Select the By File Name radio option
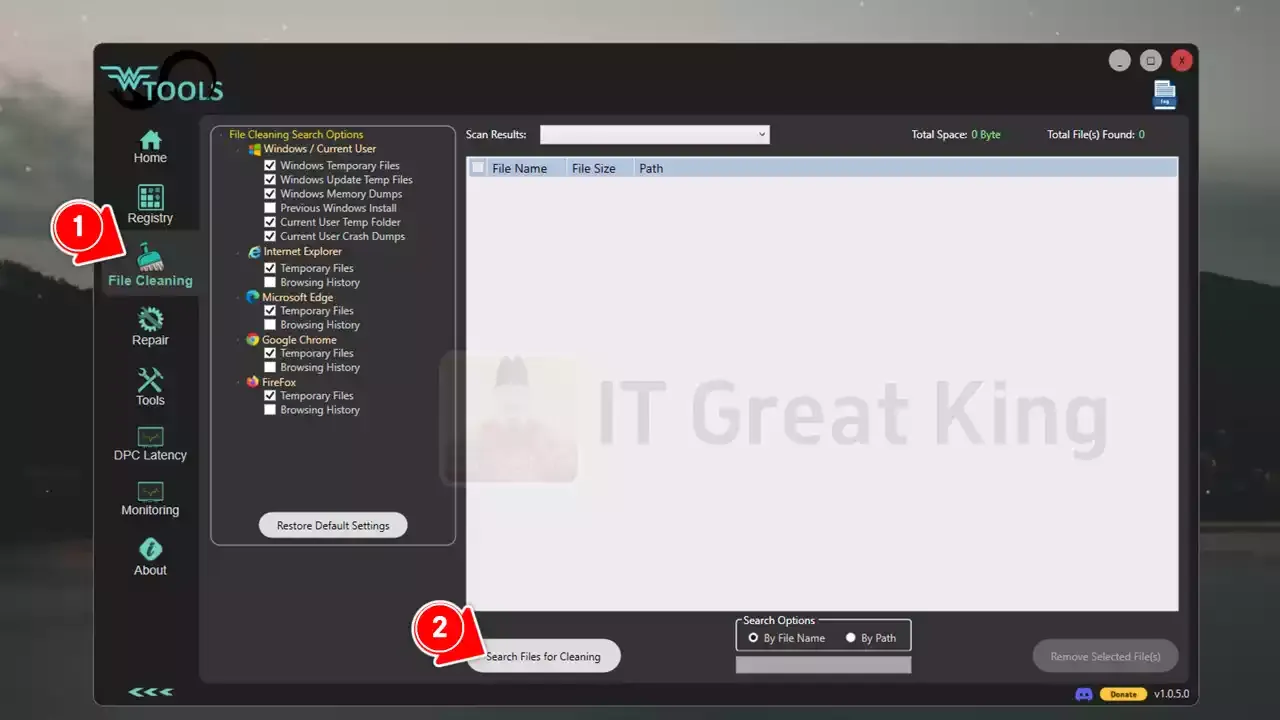Image resolution: width=1280 pixels, height=720 pixels. click(x=753, y=638)
